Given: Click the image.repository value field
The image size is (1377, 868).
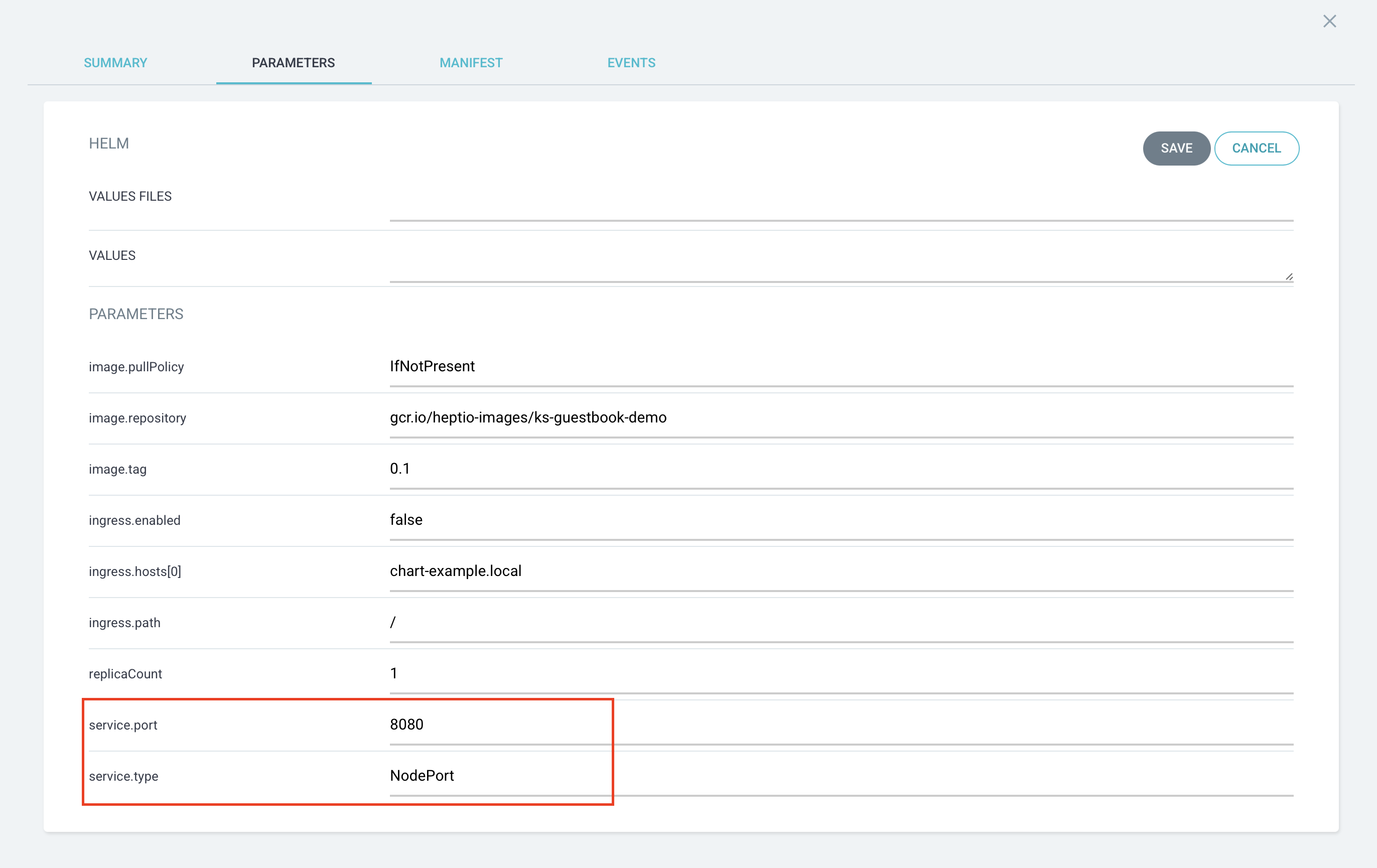Looking at the screenshot, I should point(841,418).
